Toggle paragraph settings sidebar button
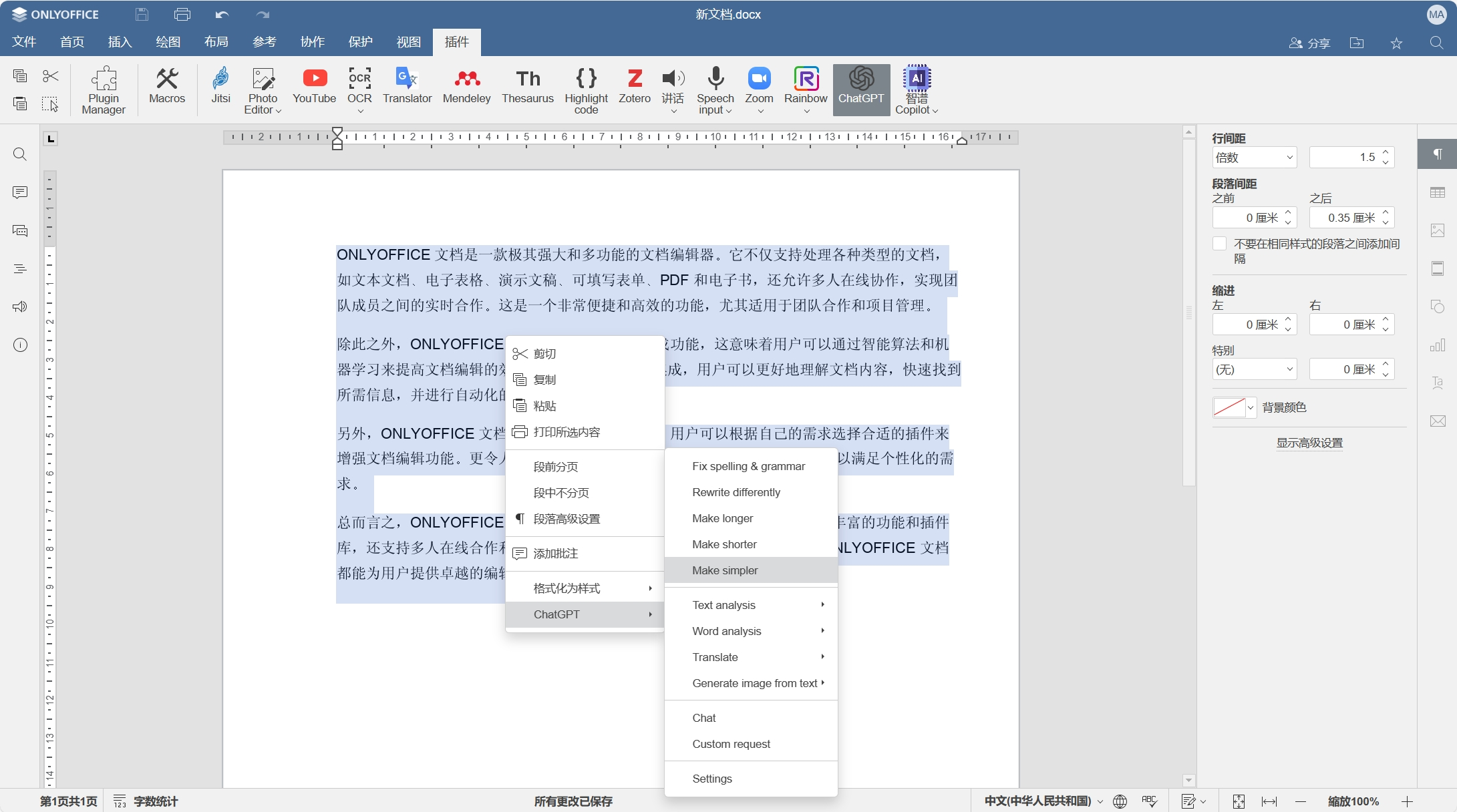This screenshot has width=1457, height=812. point(1438,154)
